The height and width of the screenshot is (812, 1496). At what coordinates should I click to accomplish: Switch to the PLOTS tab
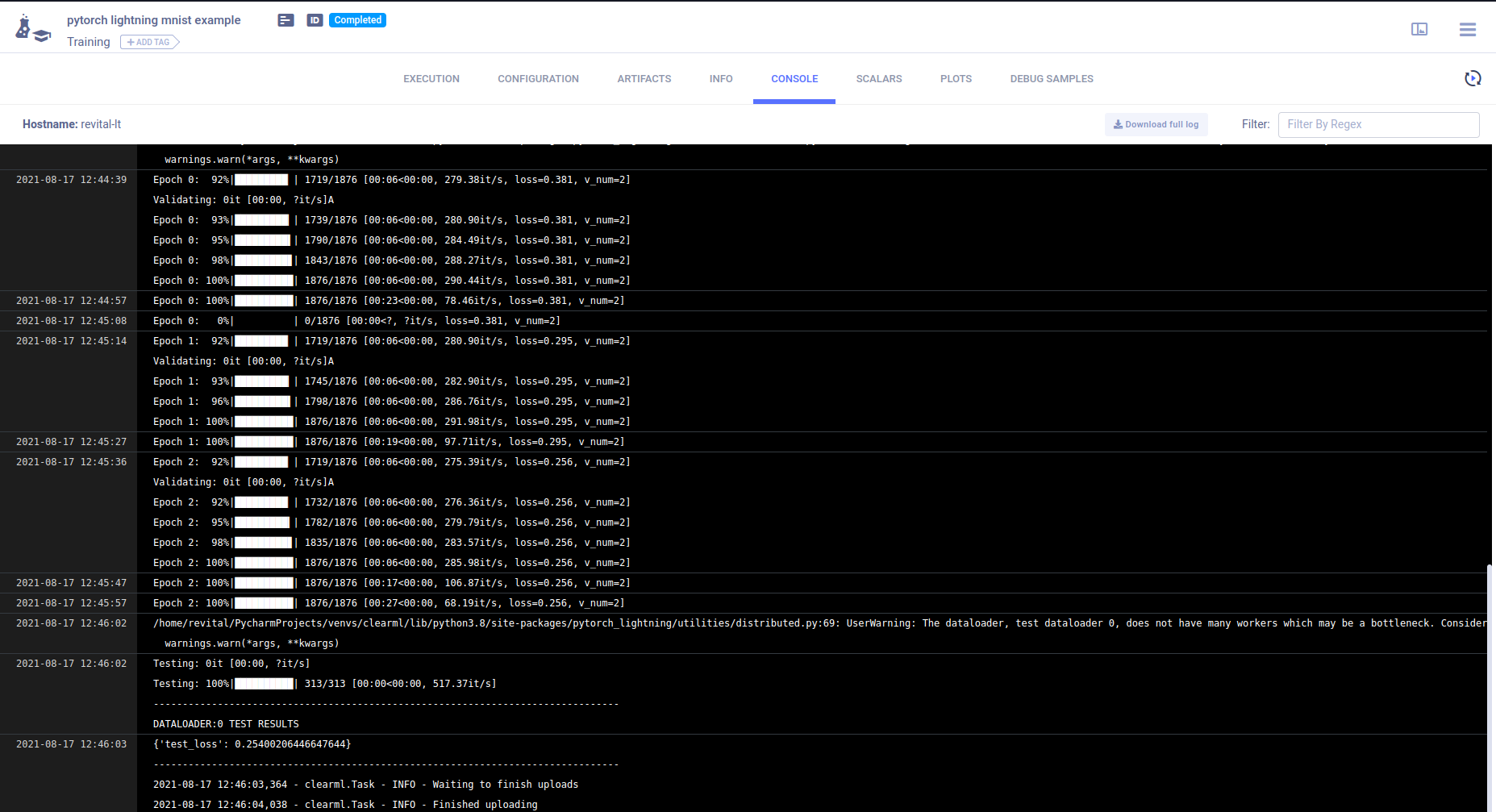(956, 79)
